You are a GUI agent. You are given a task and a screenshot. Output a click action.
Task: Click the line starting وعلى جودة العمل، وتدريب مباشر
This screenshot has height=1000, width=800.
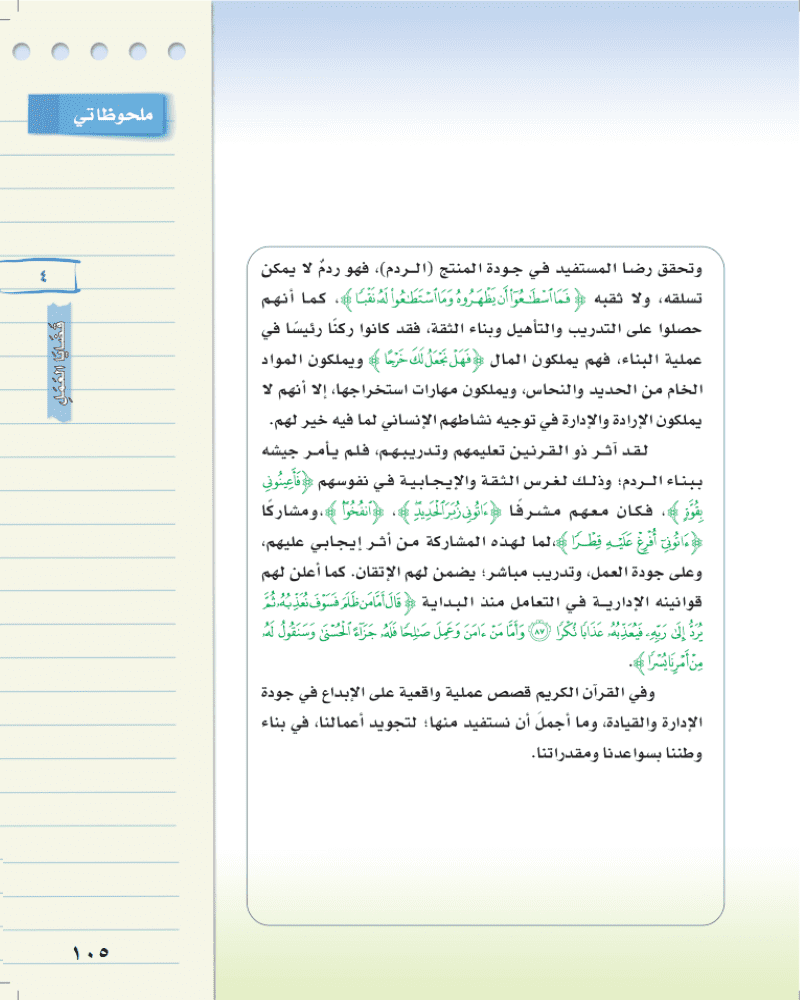pyautogui.click(x=482, y=572)
